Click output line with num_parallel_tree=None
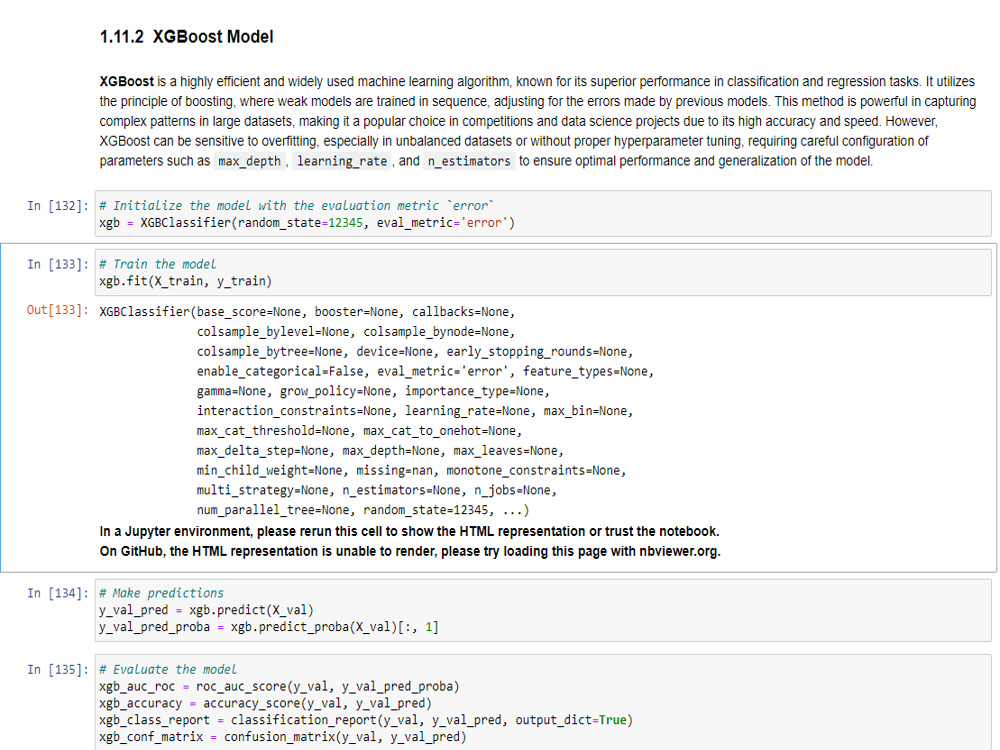Screen dimensions: 1000x750 (363, 510)
